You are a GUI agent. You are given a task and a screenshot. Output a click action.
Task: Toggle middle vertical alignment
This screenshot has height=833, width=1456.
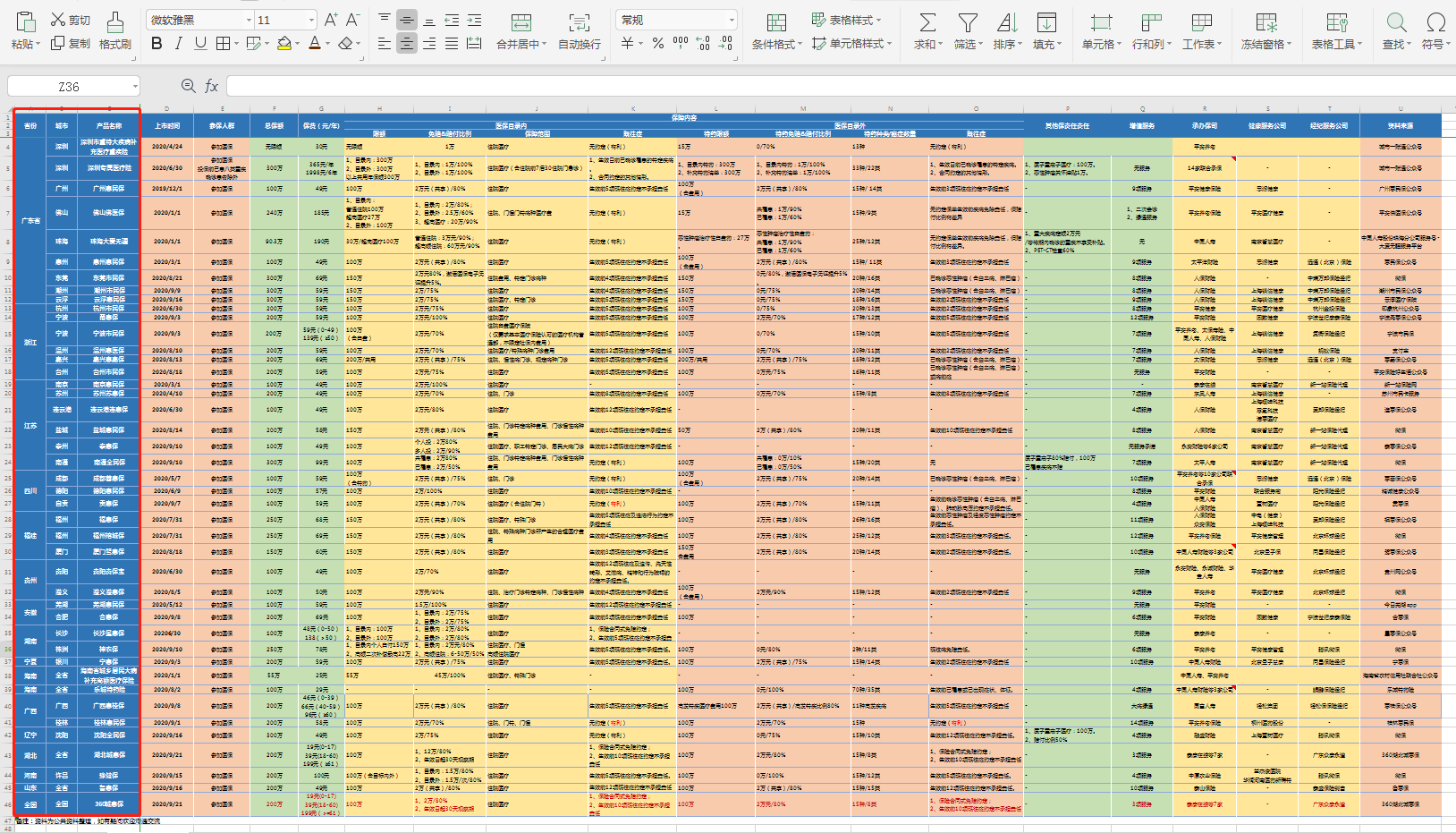[407, 20]
